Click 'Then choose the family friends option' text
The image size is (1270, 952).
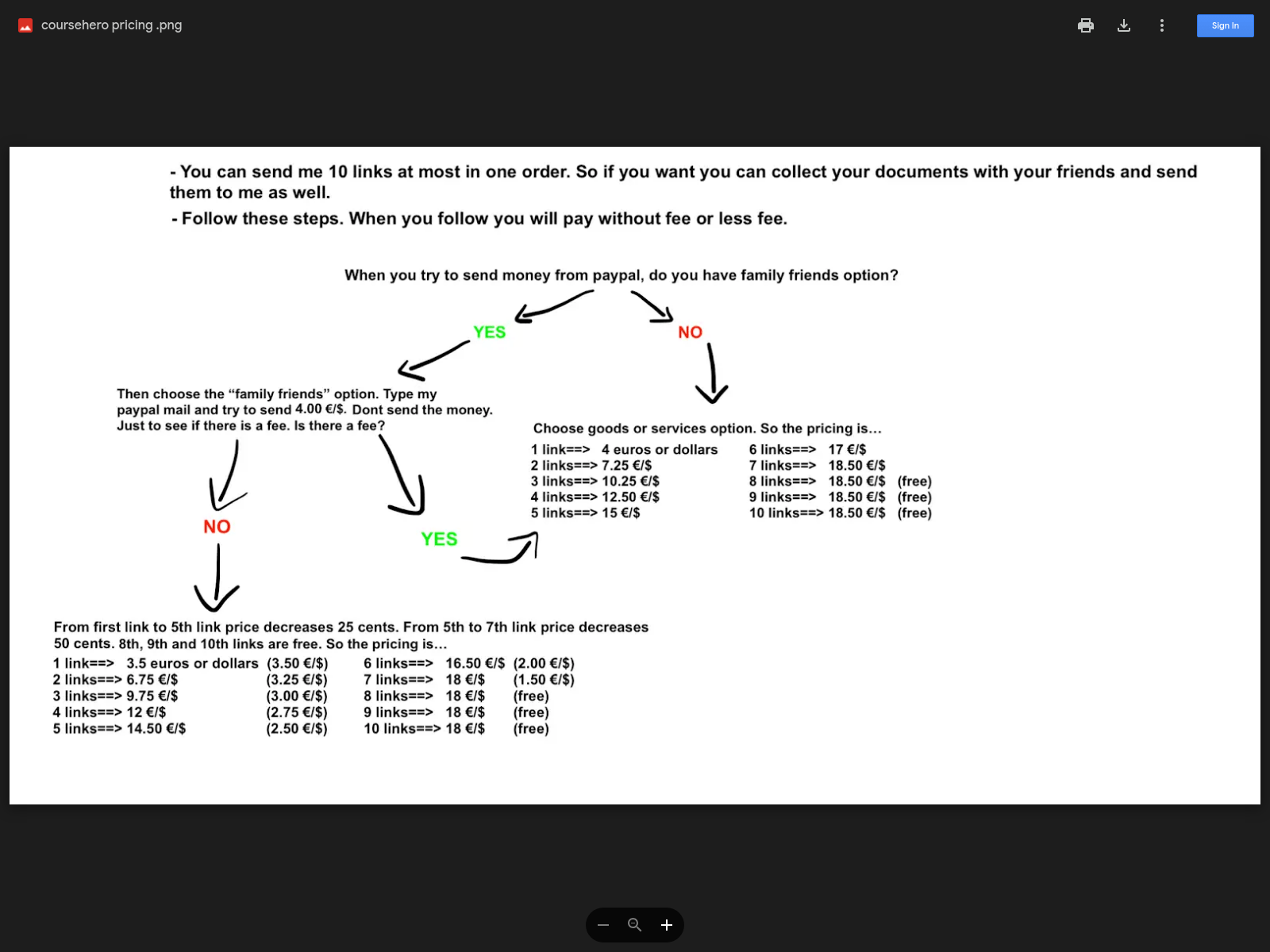[x=305, y=409]
